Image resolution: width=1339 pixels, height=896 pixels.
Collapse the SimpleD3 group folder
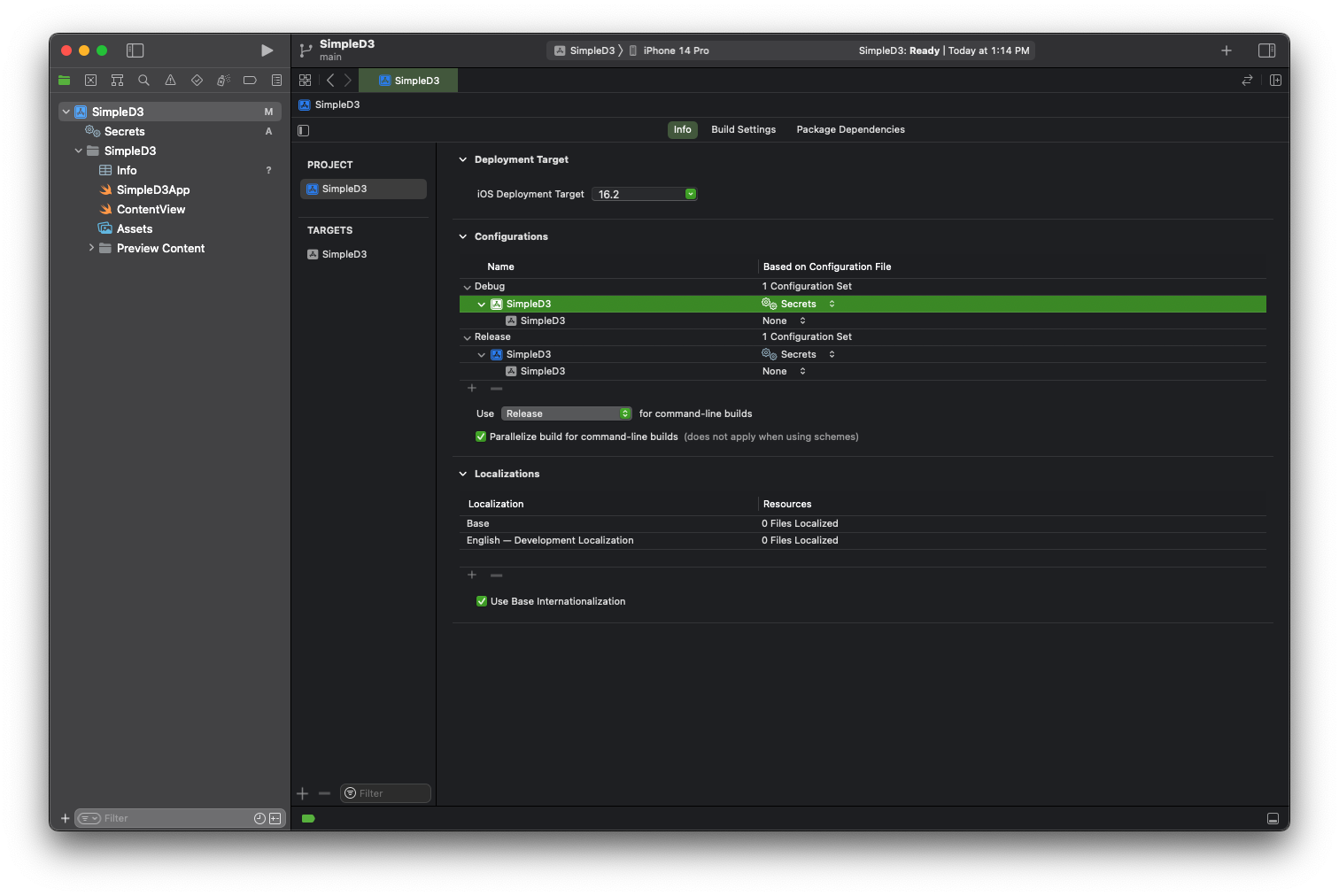[78, 151]
